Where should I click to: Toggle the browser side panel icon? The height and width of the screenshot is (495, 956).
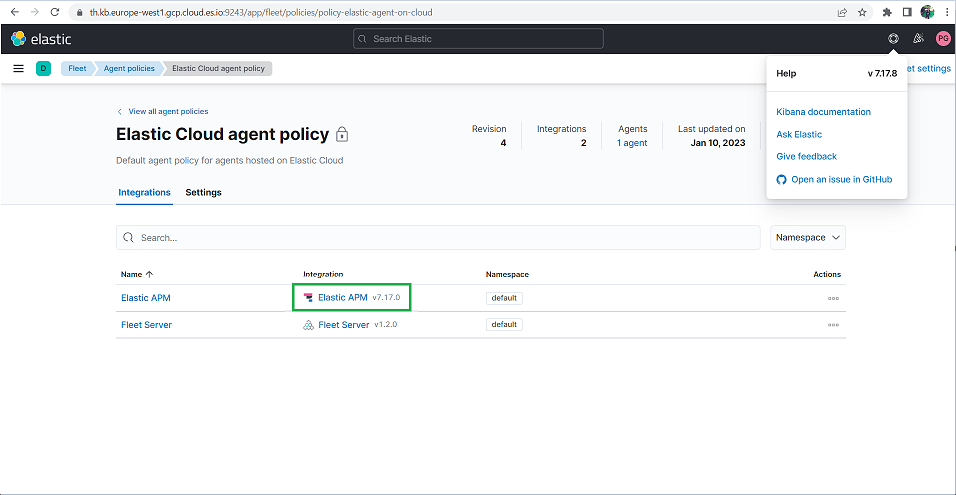[x=907, y=12]
